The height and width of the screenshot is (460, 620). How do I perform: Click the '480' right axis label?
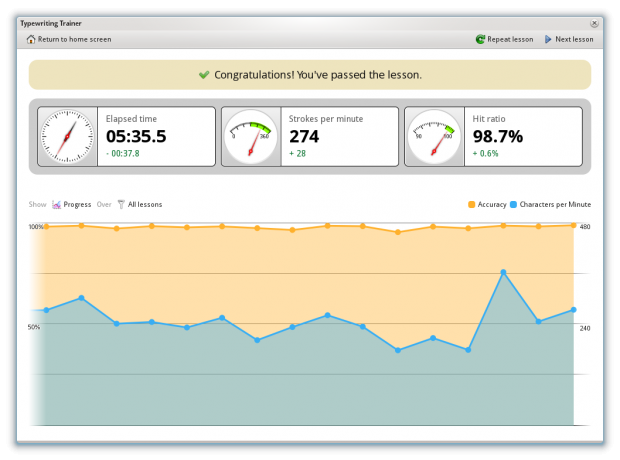point(585,227)
